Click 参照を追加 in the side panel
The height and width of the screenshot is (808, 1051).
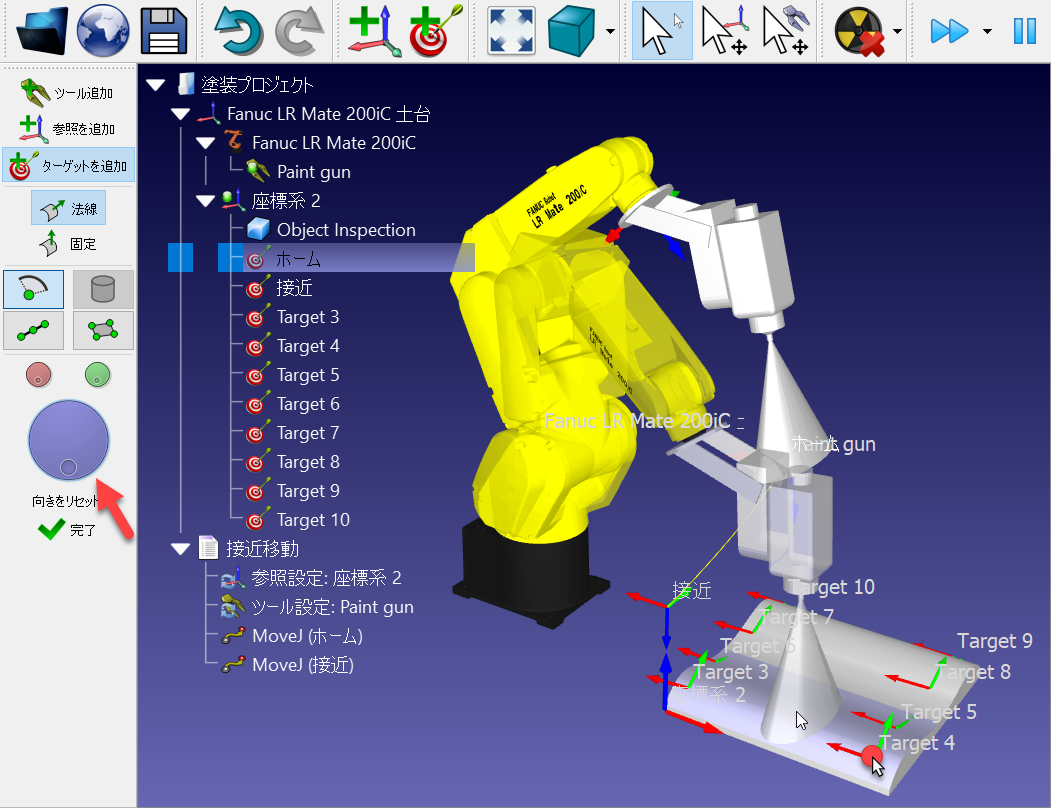67,128
